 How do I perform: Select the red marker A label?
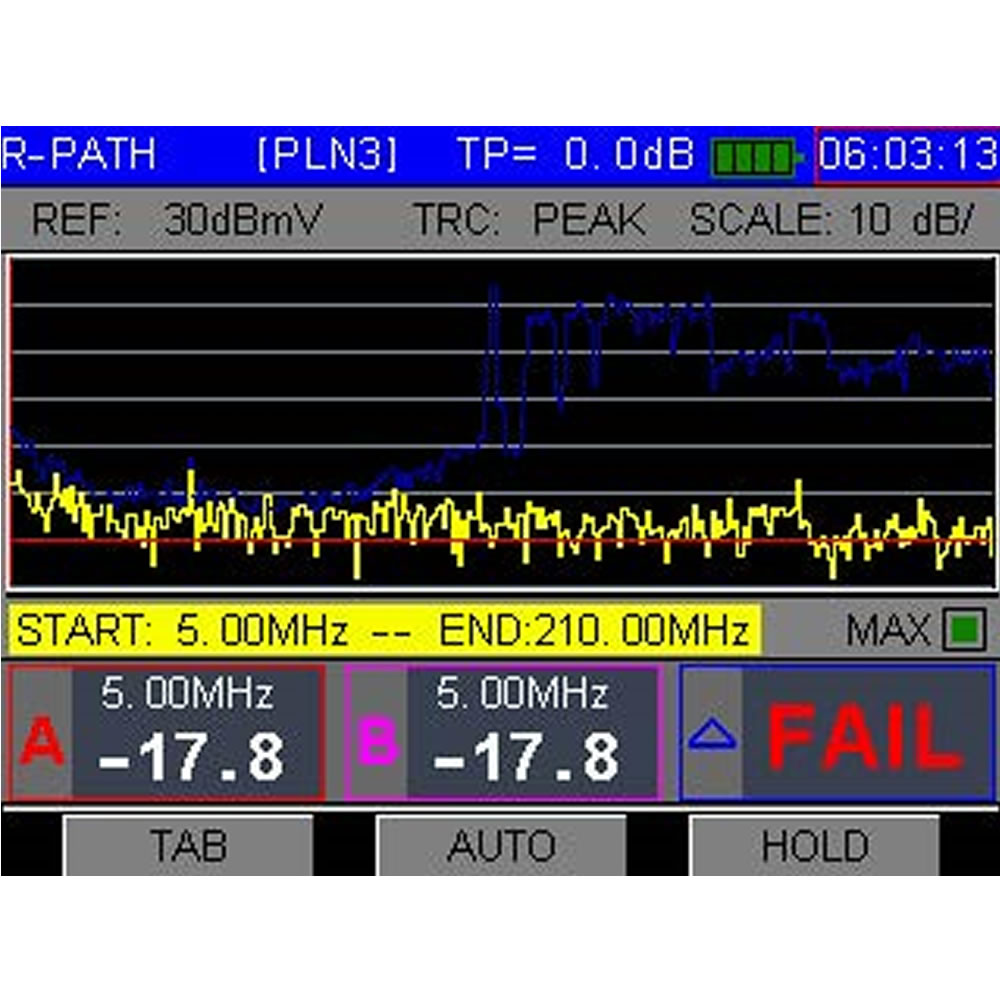pyautogui.click(x=41, y=741)
